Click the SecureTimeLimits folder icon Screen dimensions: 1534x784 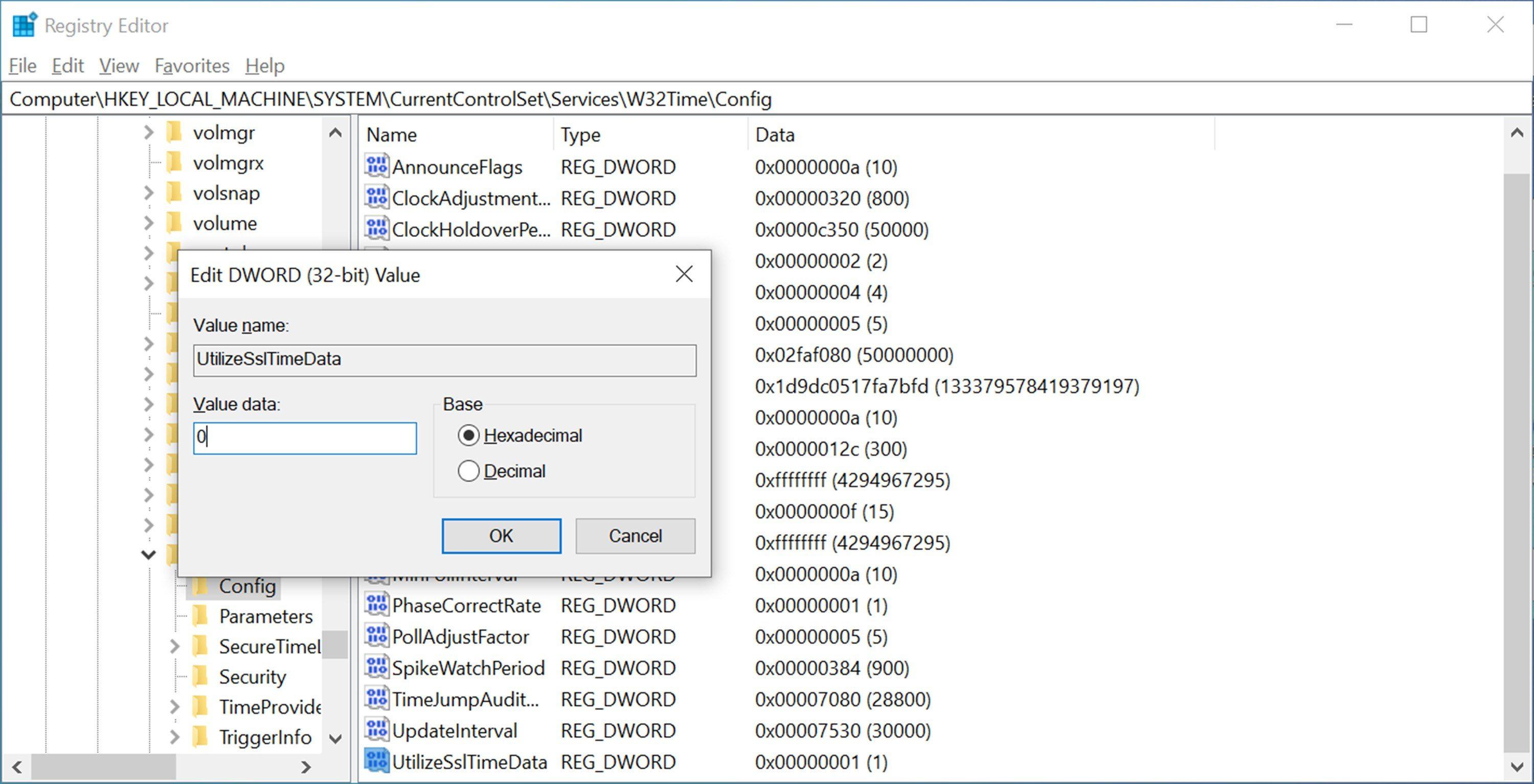point(200,646)
